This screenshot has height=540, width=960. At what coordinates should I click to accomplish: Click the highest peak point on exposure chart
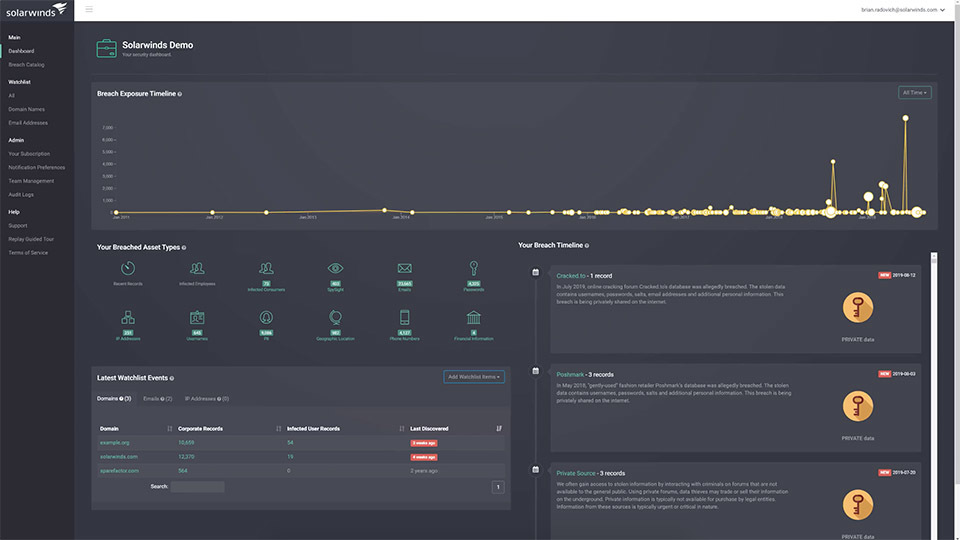coord(905,118)
